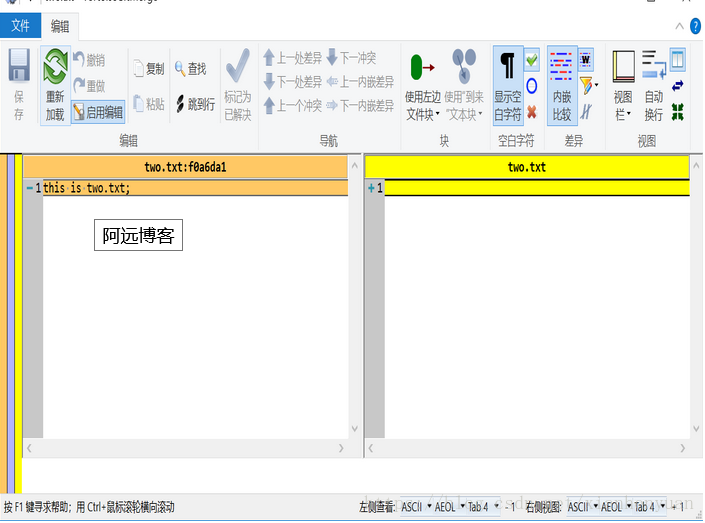The height and width of the screenshot is (523, 705).
Task: Open Go to Line (跳到行)
Action: [195, 104]
